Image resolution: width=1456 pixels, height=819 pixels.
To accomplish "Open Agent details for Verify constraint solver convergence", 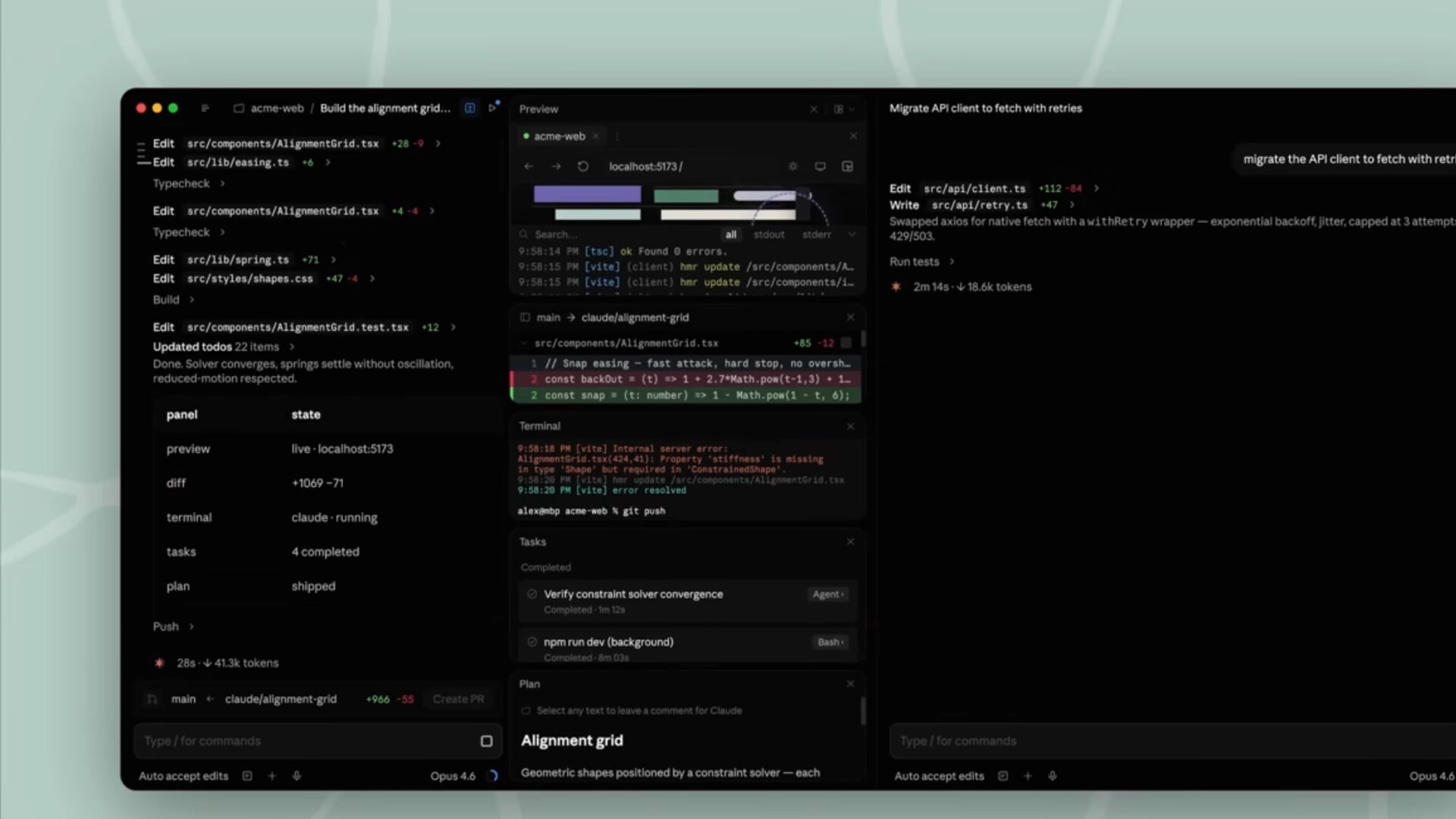I will point(827,595).
